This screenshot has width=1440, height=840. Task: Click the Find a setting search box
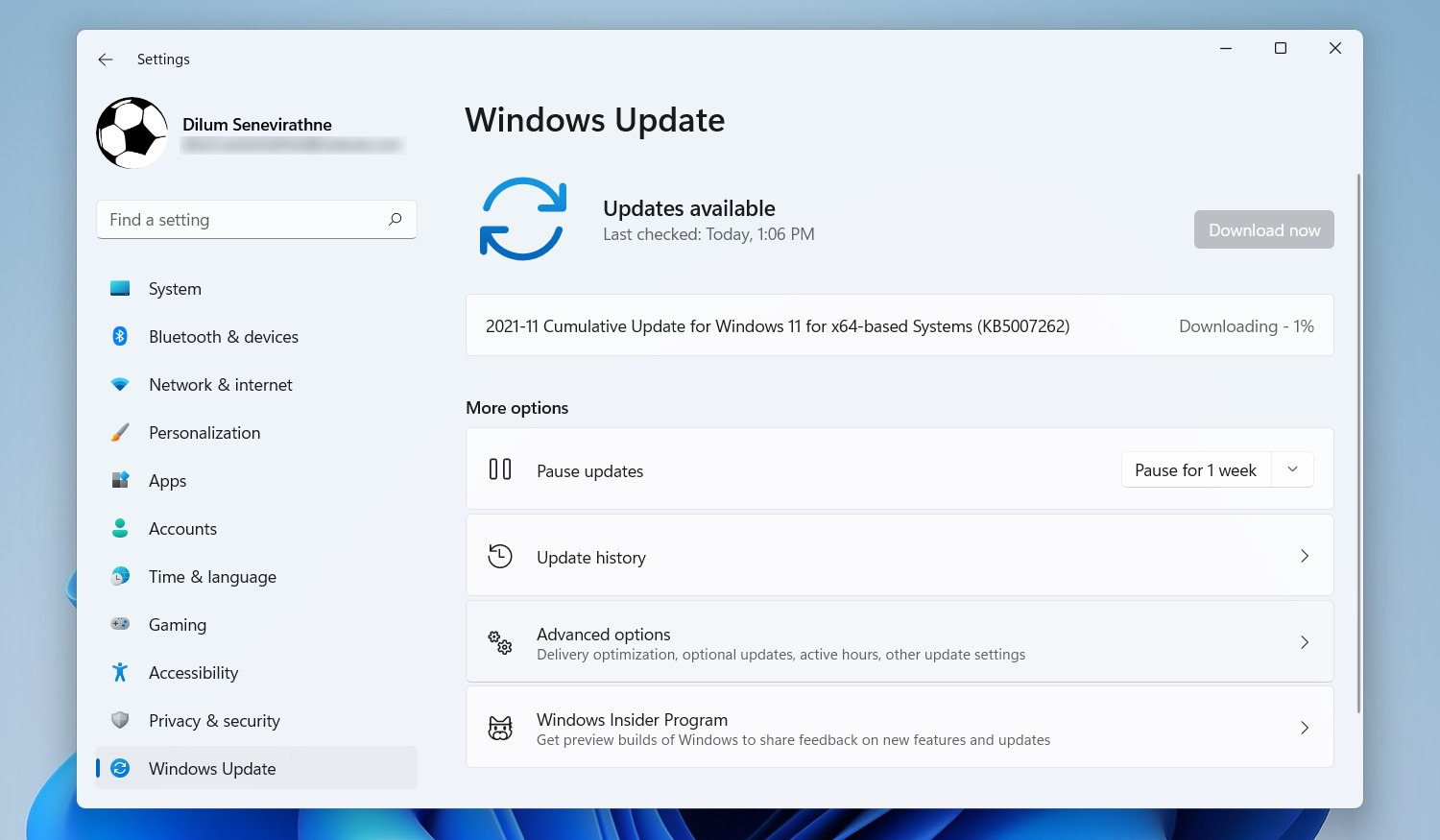[x=256, y=220]
